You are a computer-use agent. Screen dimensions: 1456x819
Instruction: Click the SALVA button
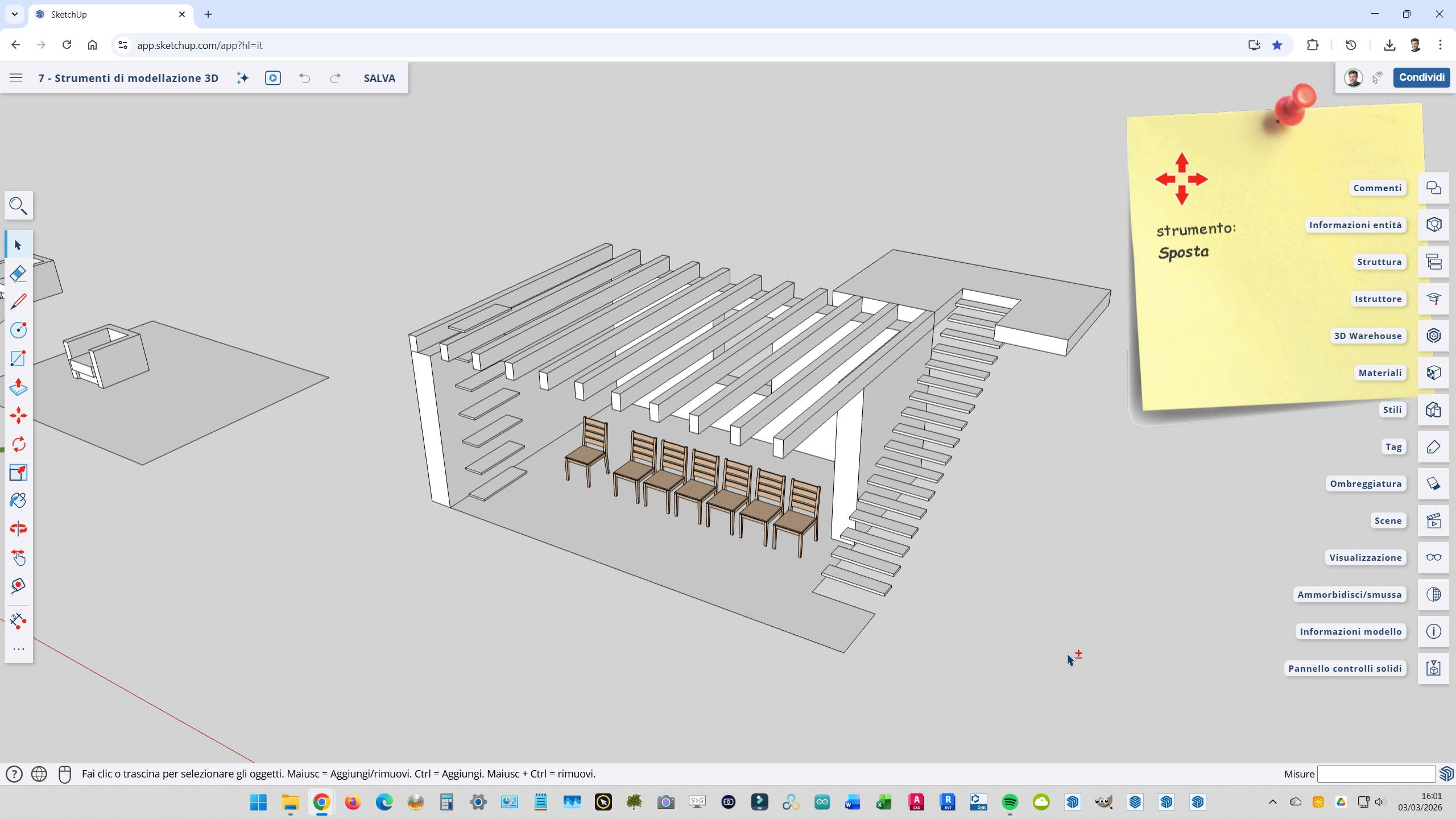379,78
